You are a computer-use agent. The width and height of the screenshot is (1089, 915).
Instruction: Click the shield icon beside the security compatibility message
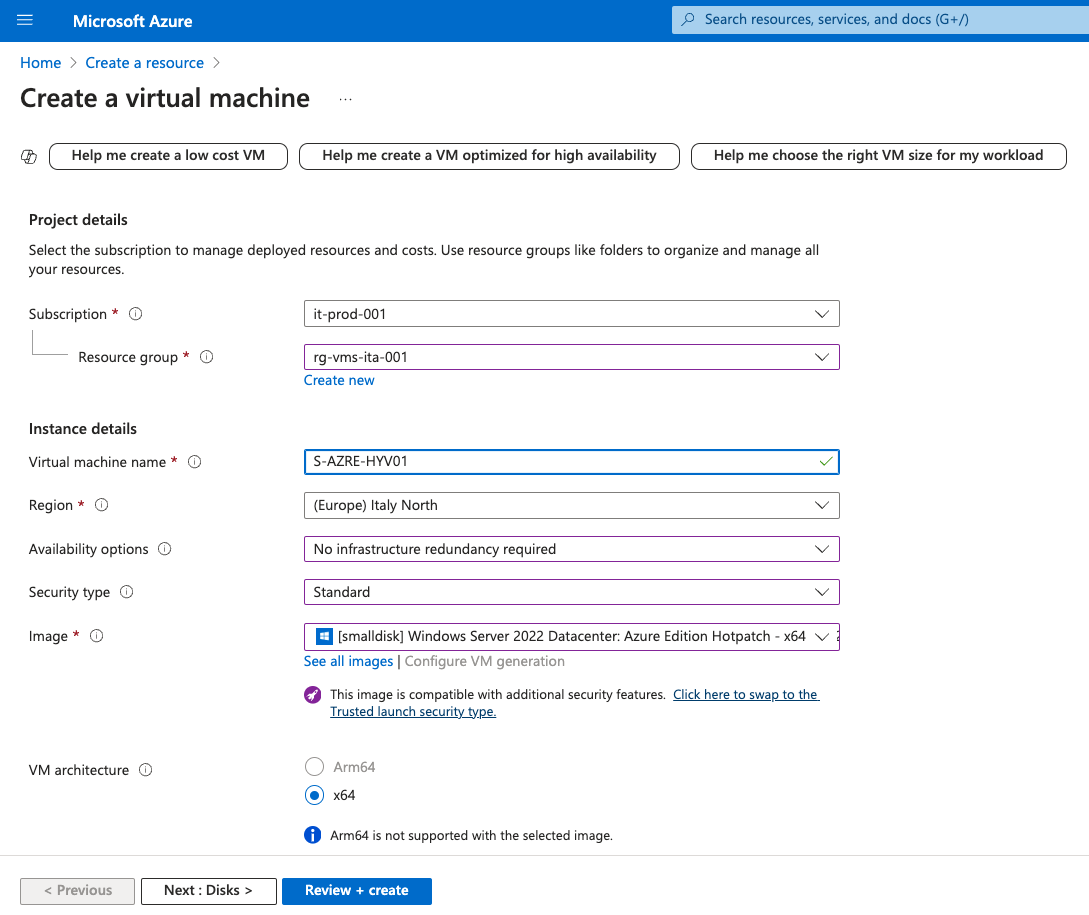(313, 694)
